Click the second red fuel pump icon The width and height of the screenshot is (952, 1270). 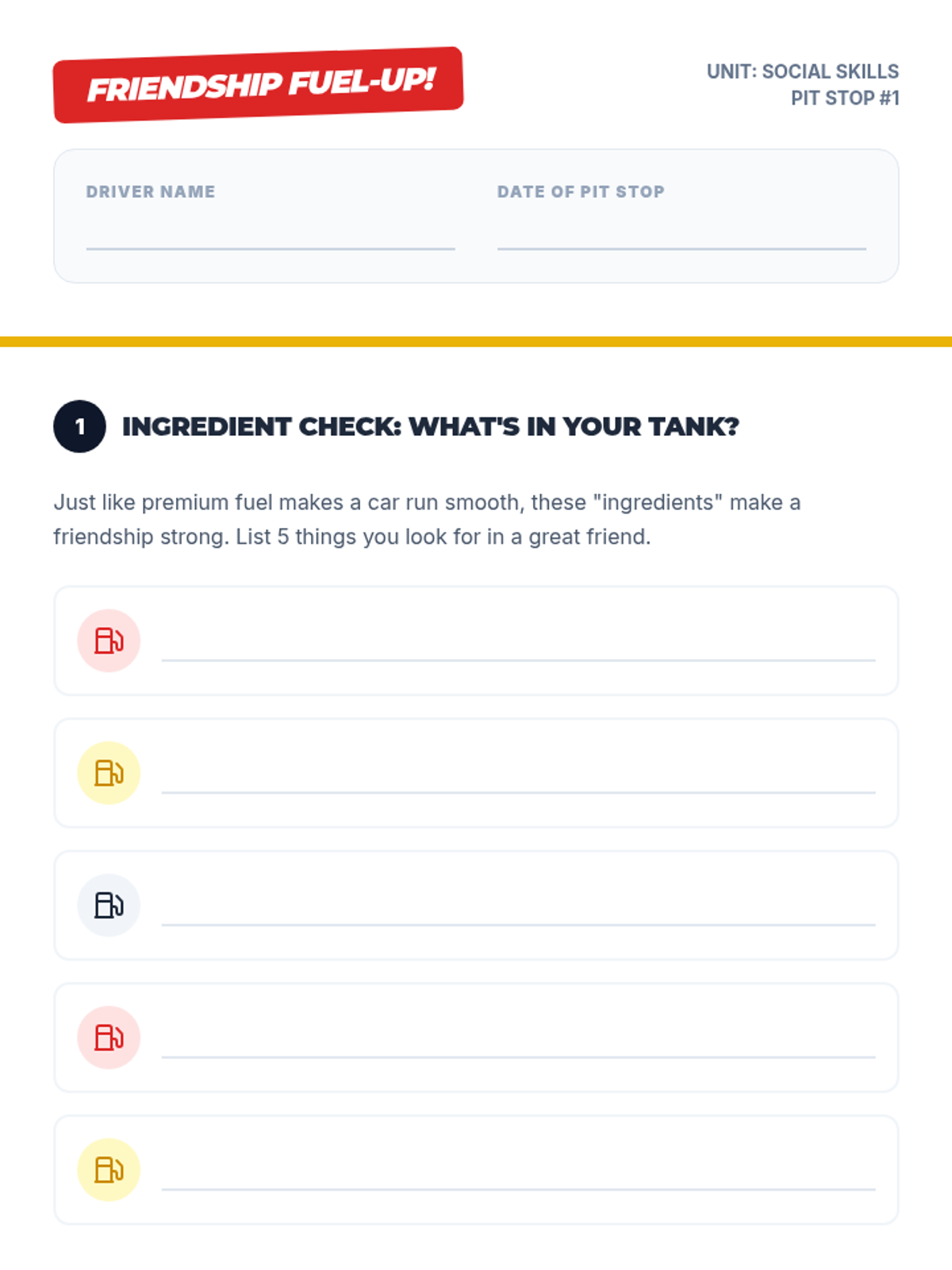(x=109, y=1037)
